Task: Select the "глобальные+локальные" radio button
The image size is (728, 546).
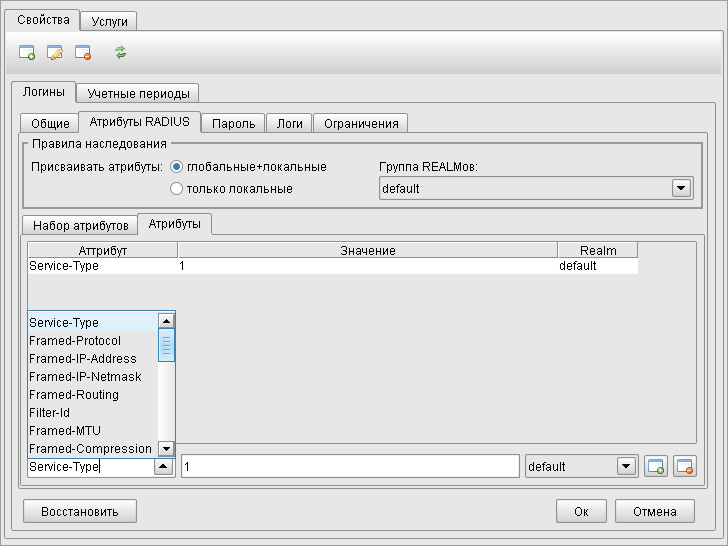Action: pyautogui.click(x=177, y=167)
